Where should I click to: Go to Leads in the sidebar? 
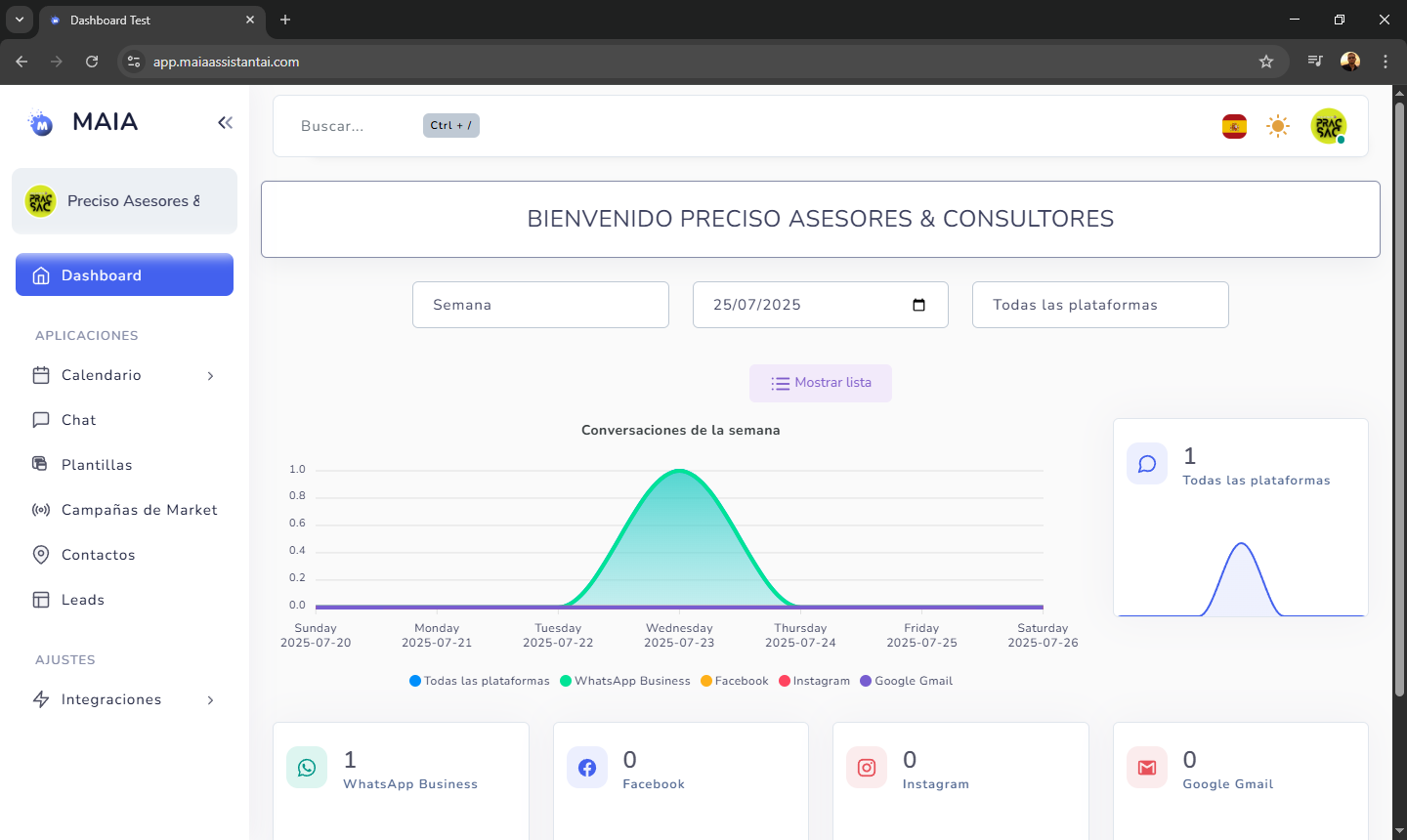point(83,600)
